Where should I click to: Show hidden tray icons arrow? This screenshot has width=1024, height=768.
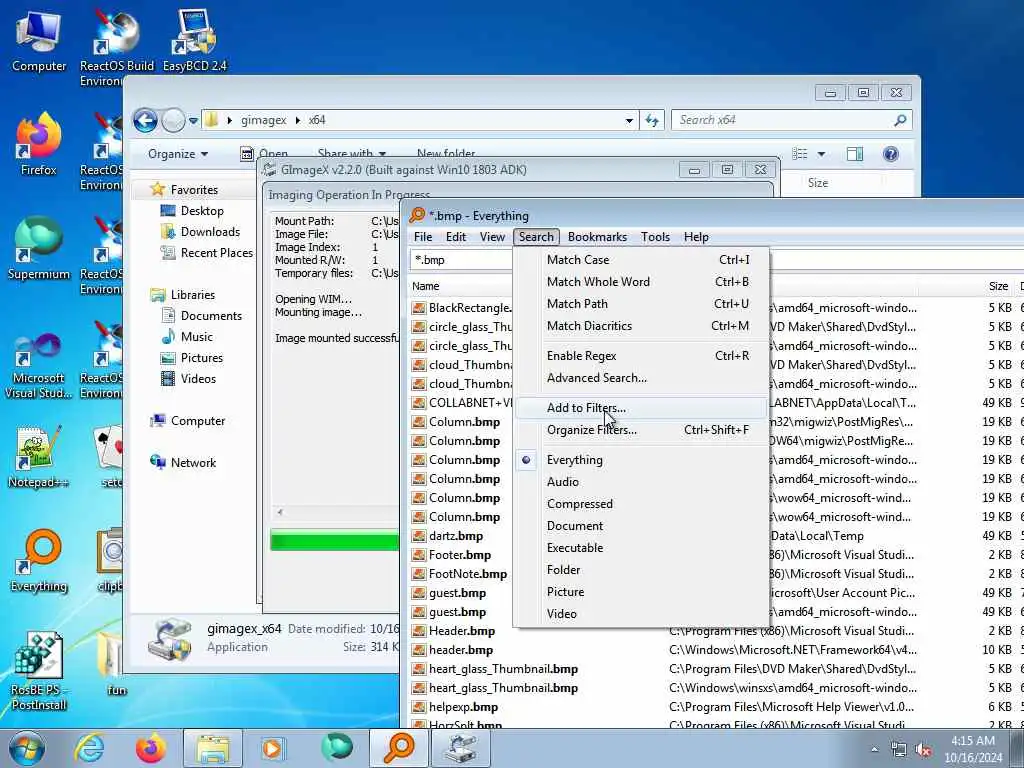[x=874, y=750]
